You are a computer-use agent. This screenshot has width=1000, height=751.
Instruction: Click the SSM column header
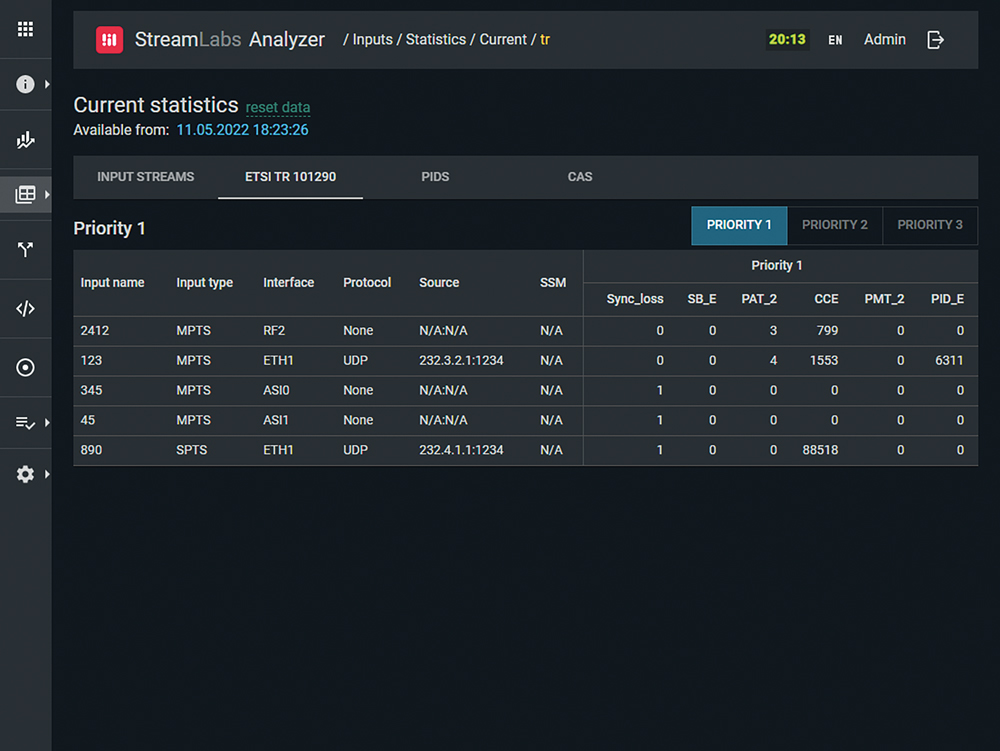552,282
